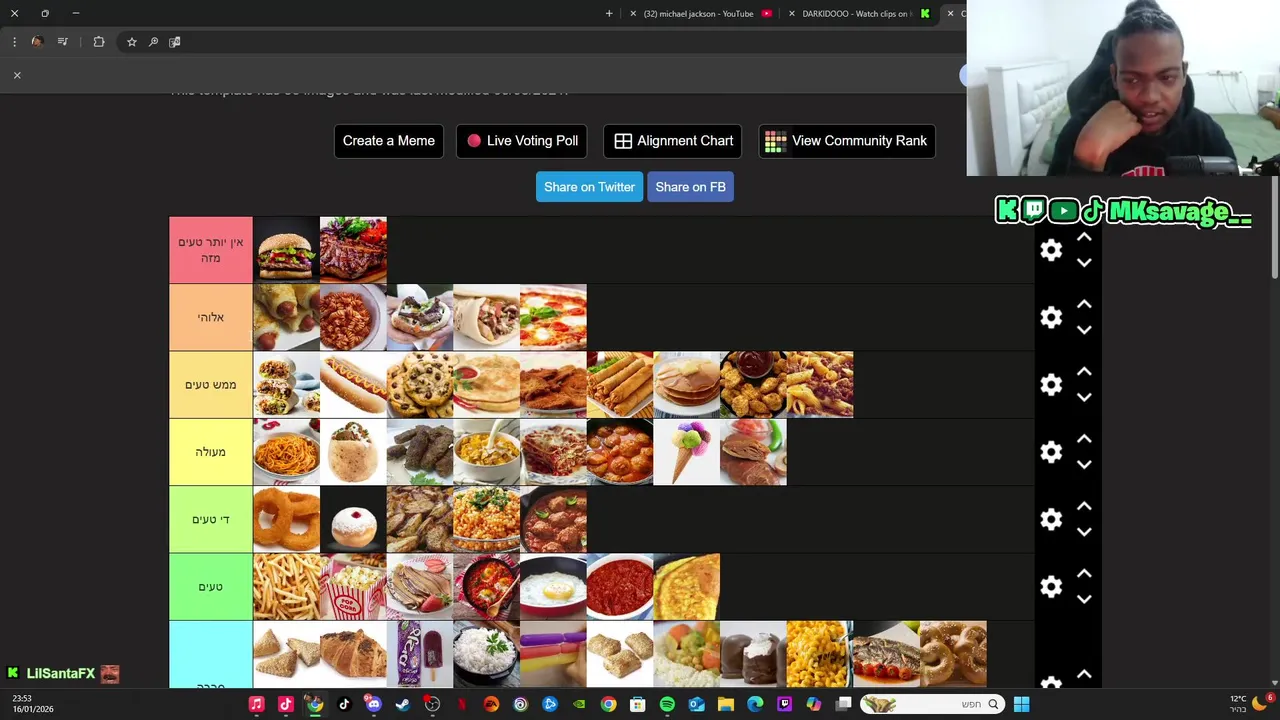Open the media controls icon in the toolbar

(x=63, y=42)
